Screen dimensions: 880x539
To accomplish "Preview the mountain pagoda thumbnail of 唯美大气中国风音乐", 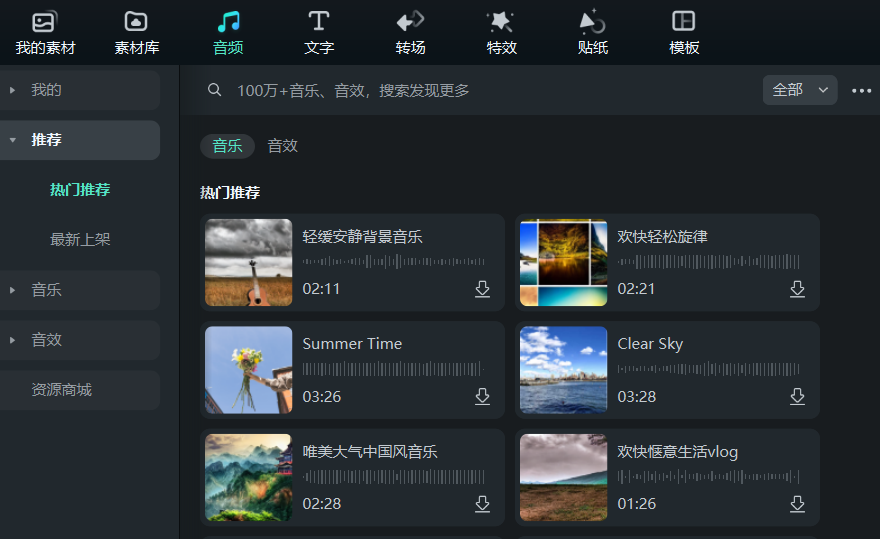I will tap(249, 477).
